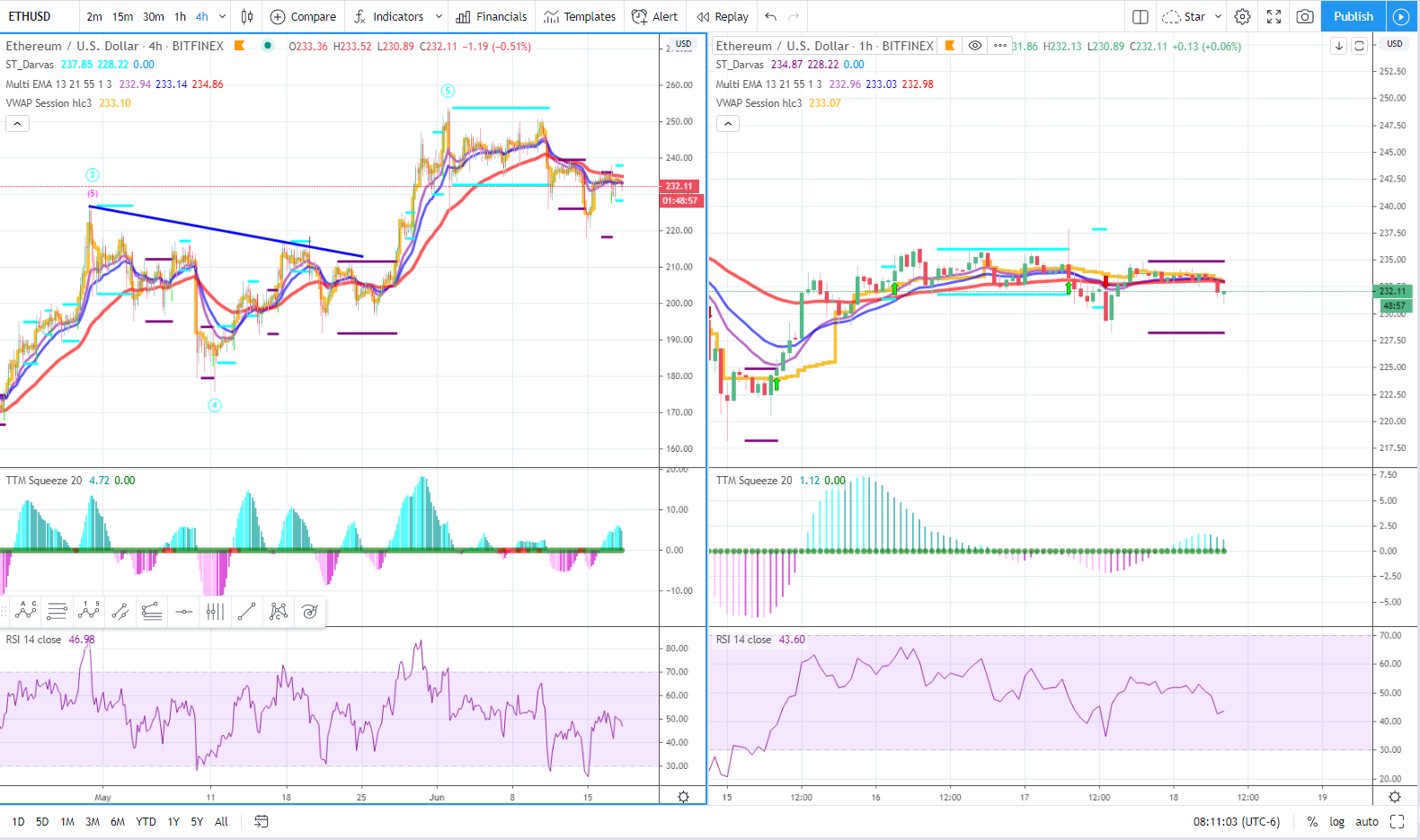Start bar Replay mode
Viewport: 1420px width, 840px height.
click(723, 16)
